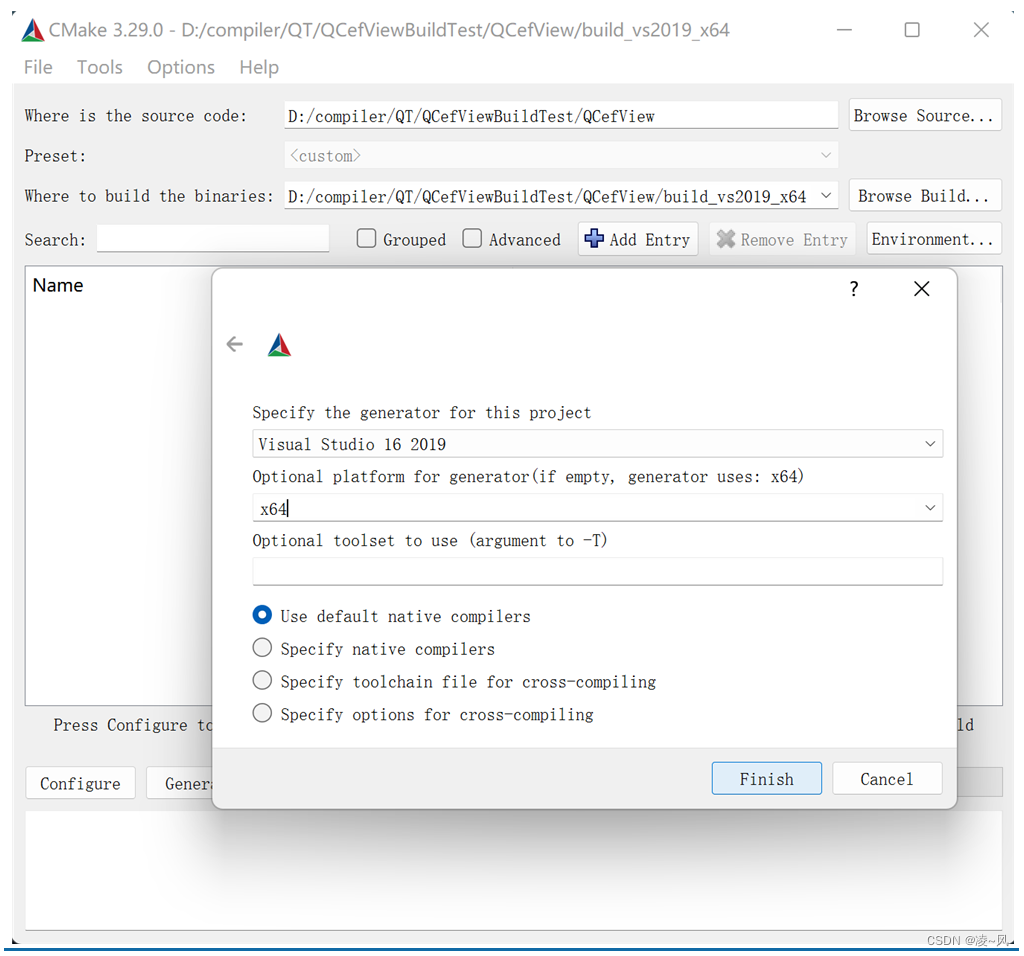This screenshot has height=956, width=1024.
Task: Click the Name column header
Action: pos(58,285)
